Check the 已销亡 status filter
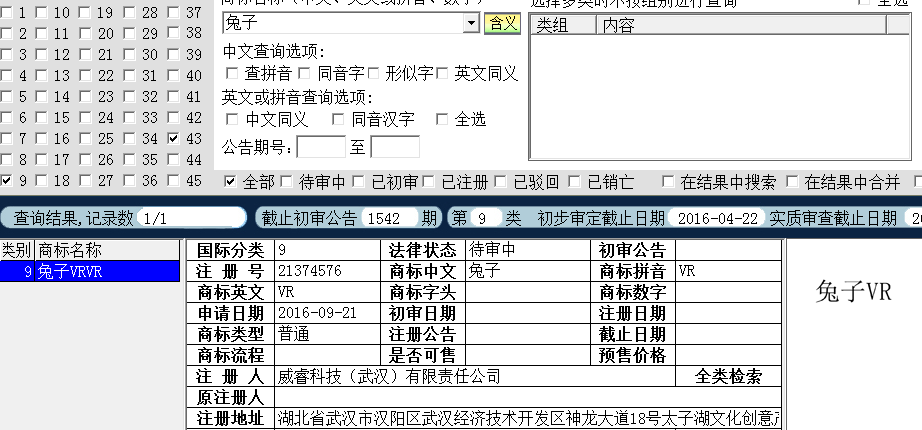922x430 pixels. pos(574,182)
